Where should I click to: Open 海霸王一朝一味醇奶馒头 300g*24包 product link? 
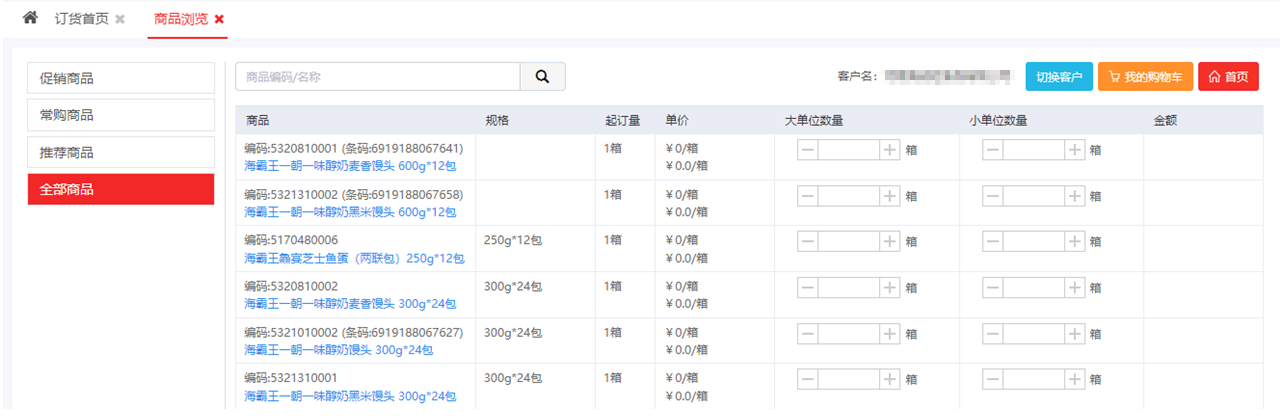click(339, 350)
